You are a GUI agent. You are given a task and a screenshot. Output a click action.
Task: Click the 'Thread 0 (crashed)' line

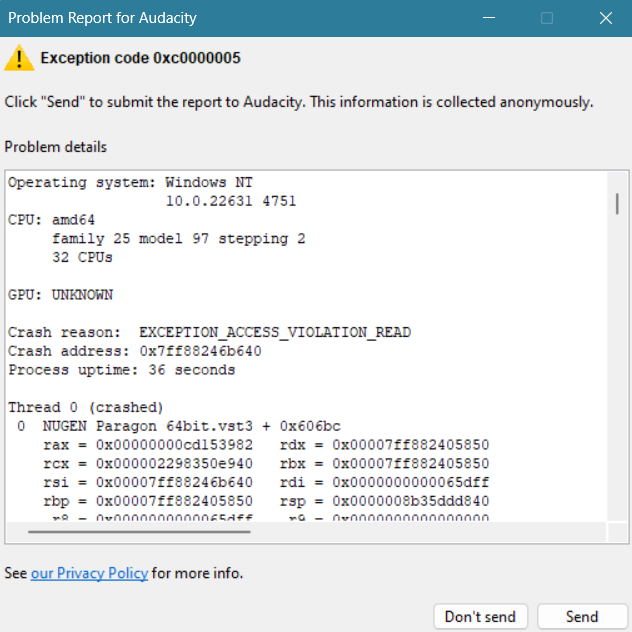pyautogui.click(x=85, y=407)
